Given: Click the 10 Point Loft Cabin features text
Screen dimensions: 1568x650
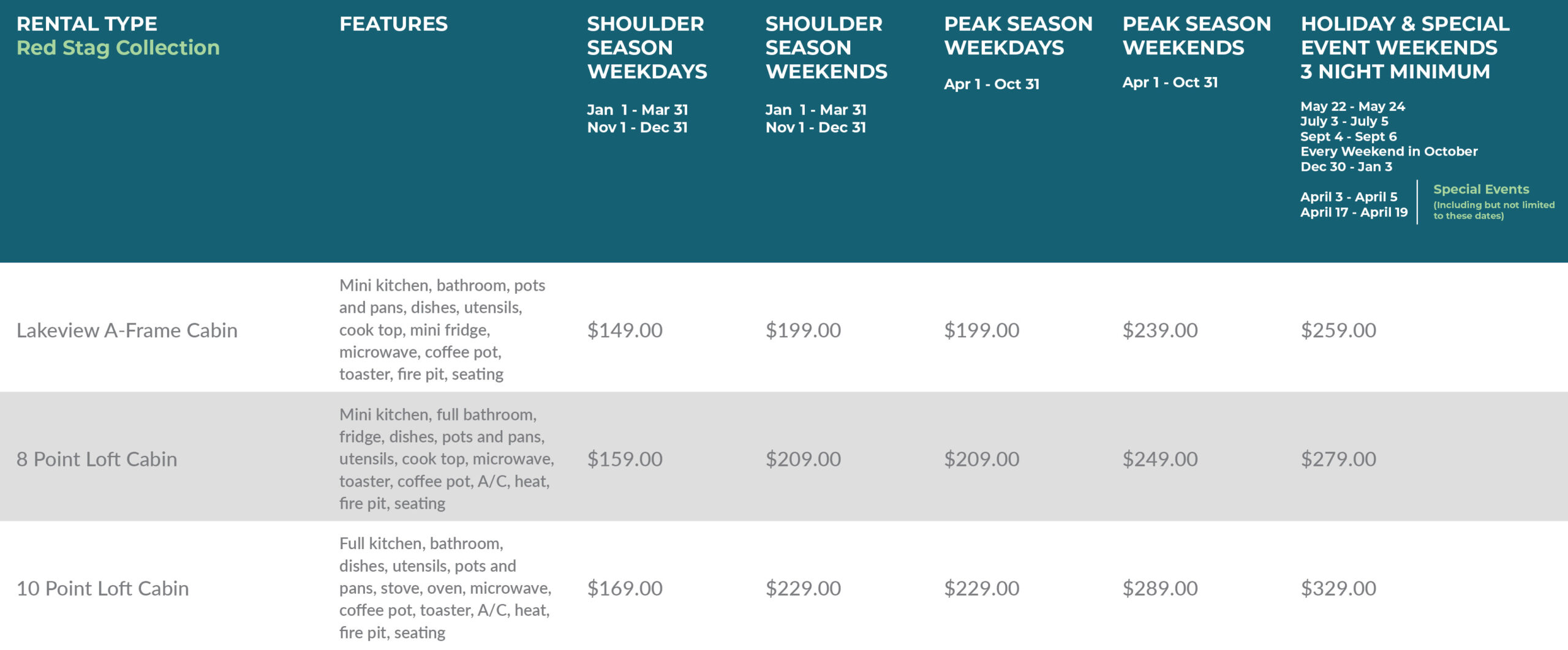Looking at the screenshot, I should pos(445,588).
